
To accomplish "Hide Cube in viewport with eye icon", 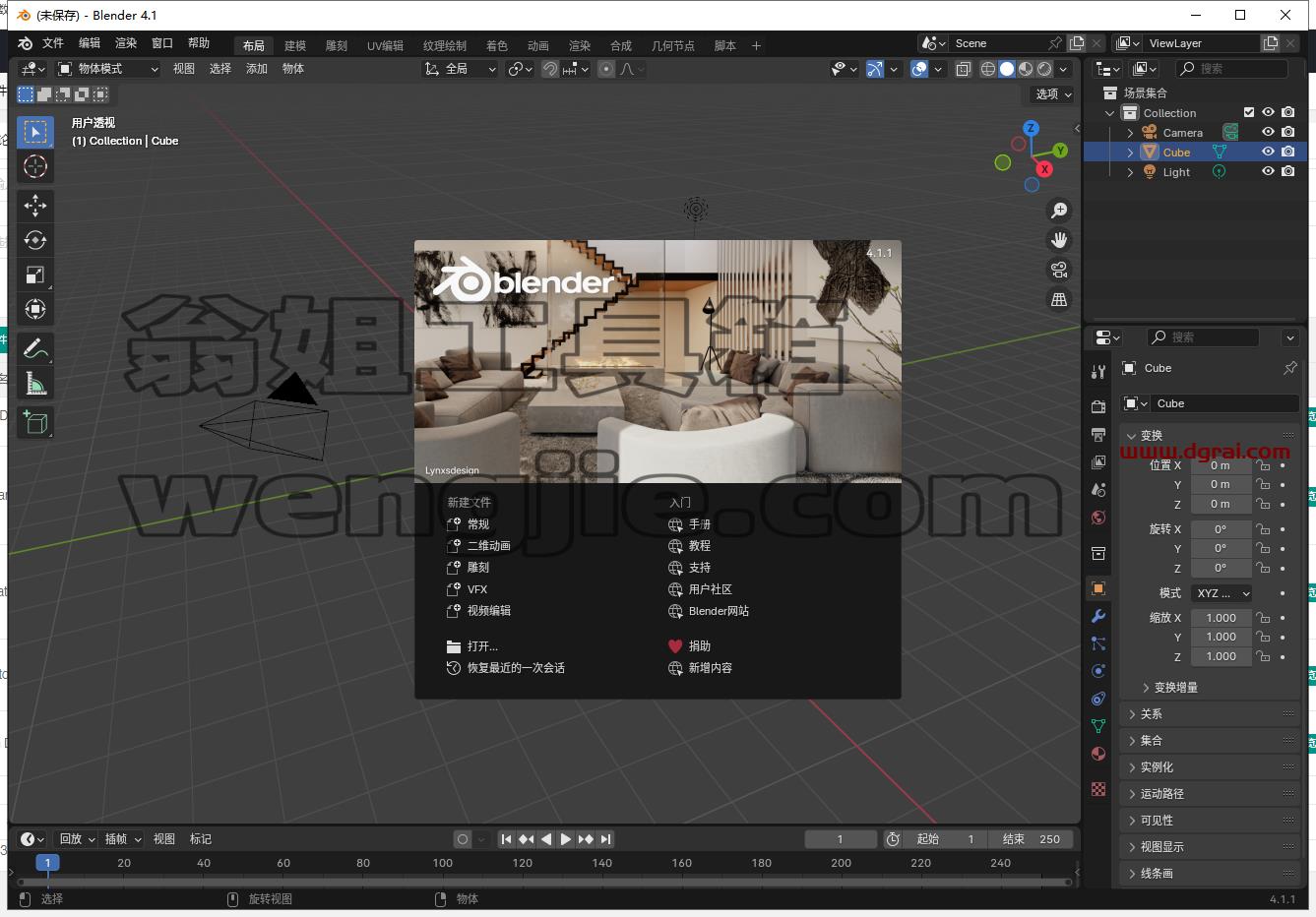I will tap(1268, 152).
